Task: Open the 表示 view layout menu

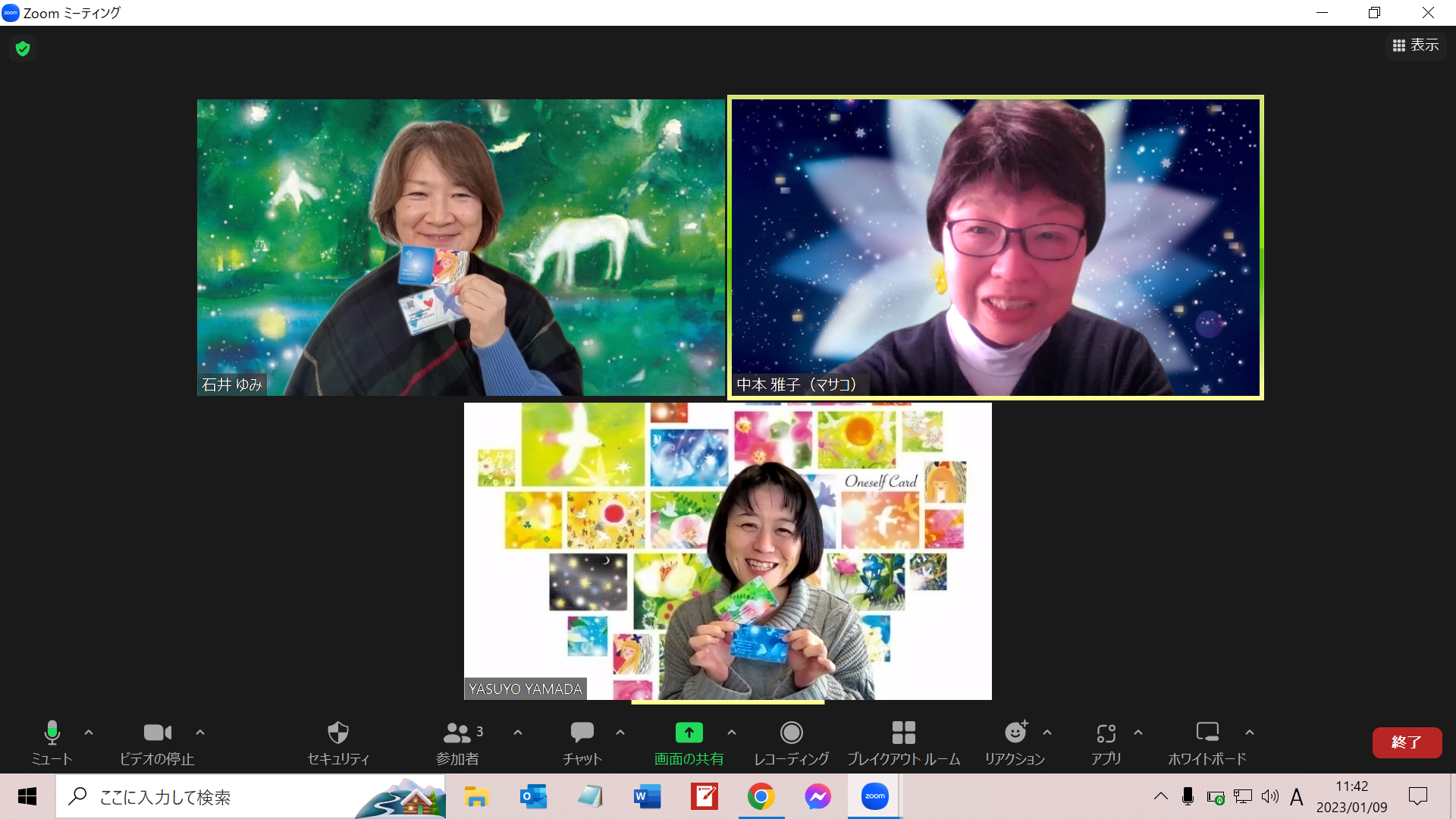Action: (1416, 45)
